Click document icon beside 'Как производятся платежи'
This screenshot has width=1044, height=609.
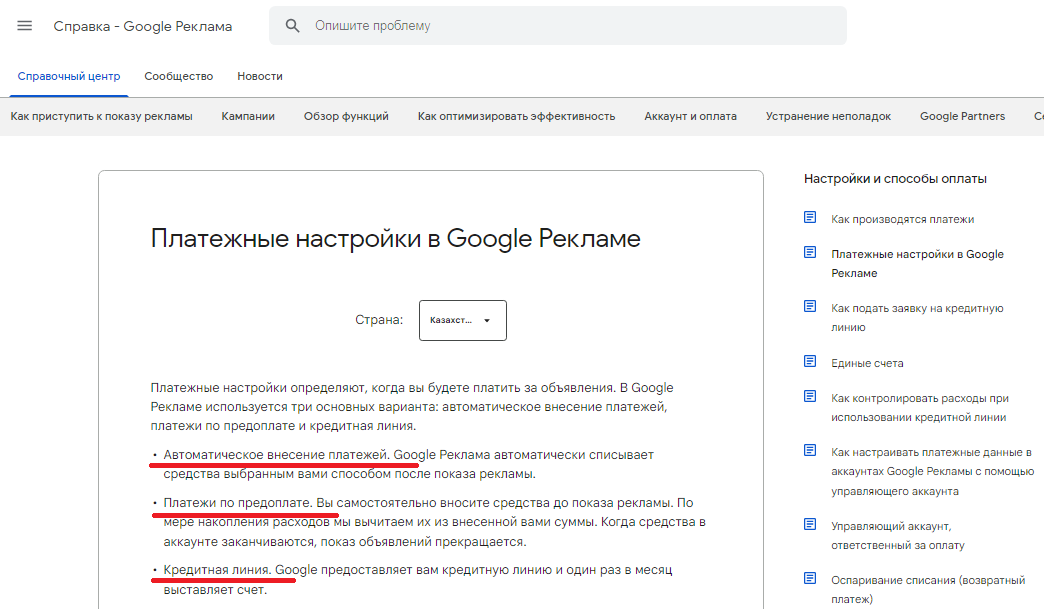click(x=810, y=217)
